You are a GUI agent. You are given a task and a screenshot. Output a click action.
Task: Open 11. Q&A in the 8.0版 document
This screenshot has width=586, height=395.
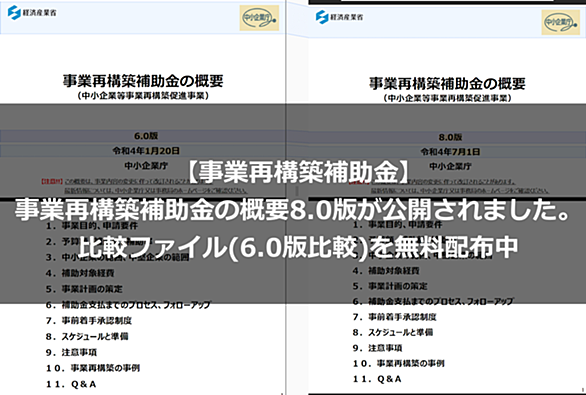pos(377,379)
